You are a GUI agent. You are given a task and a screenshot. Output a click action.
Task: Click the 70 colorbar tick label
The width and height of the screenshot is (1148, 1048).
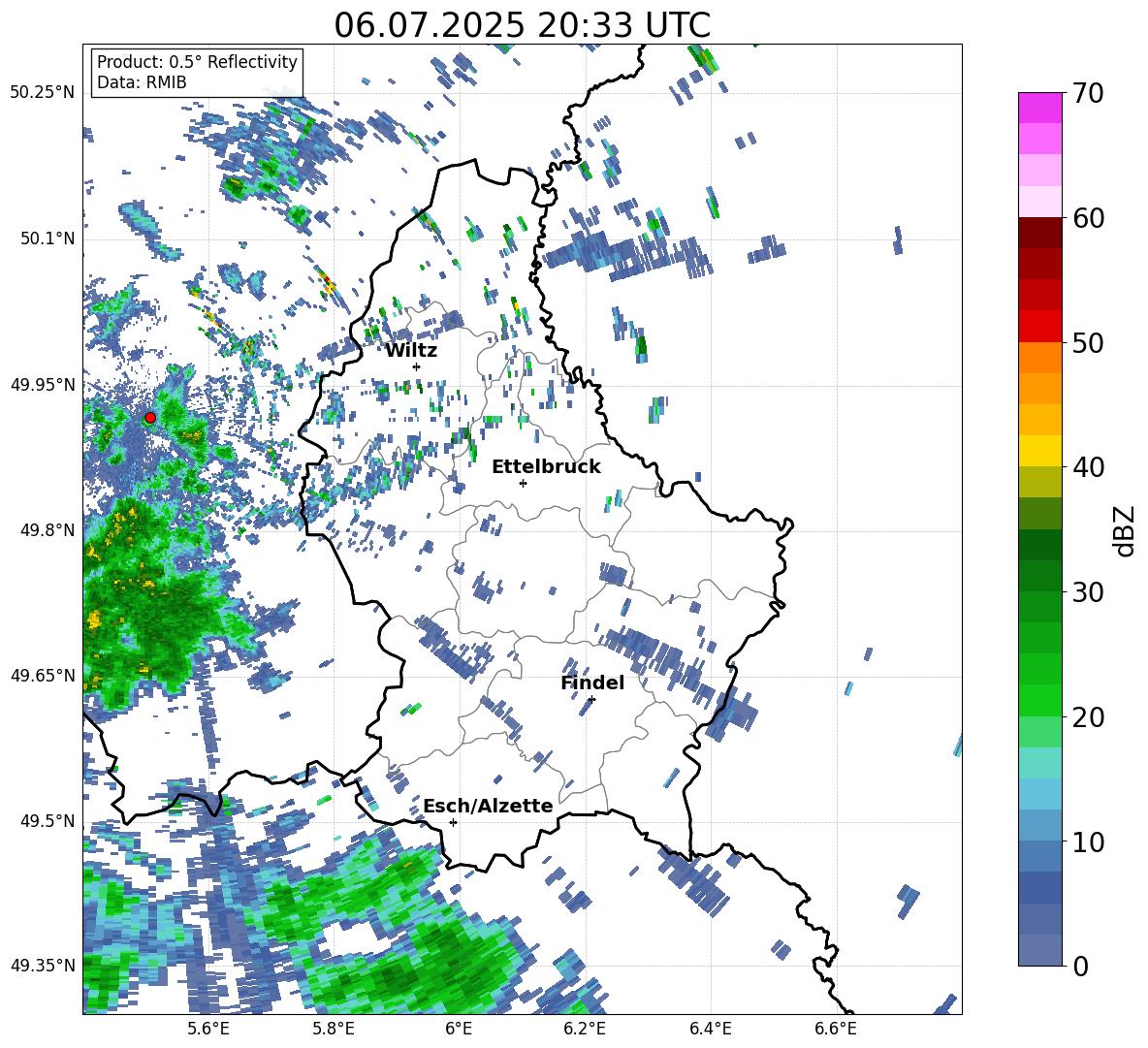1088,94
